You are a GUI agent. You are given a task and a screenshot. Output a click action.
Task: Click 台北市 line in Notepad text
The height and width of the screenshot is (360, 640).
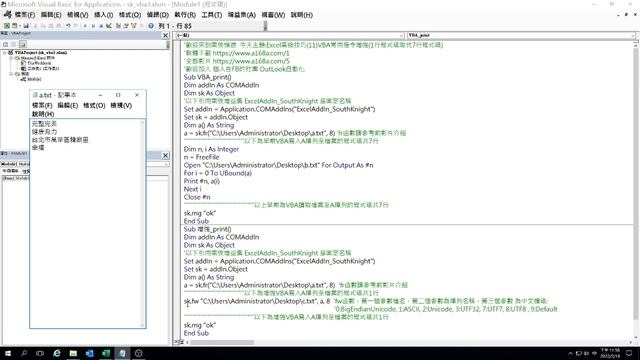60,140
